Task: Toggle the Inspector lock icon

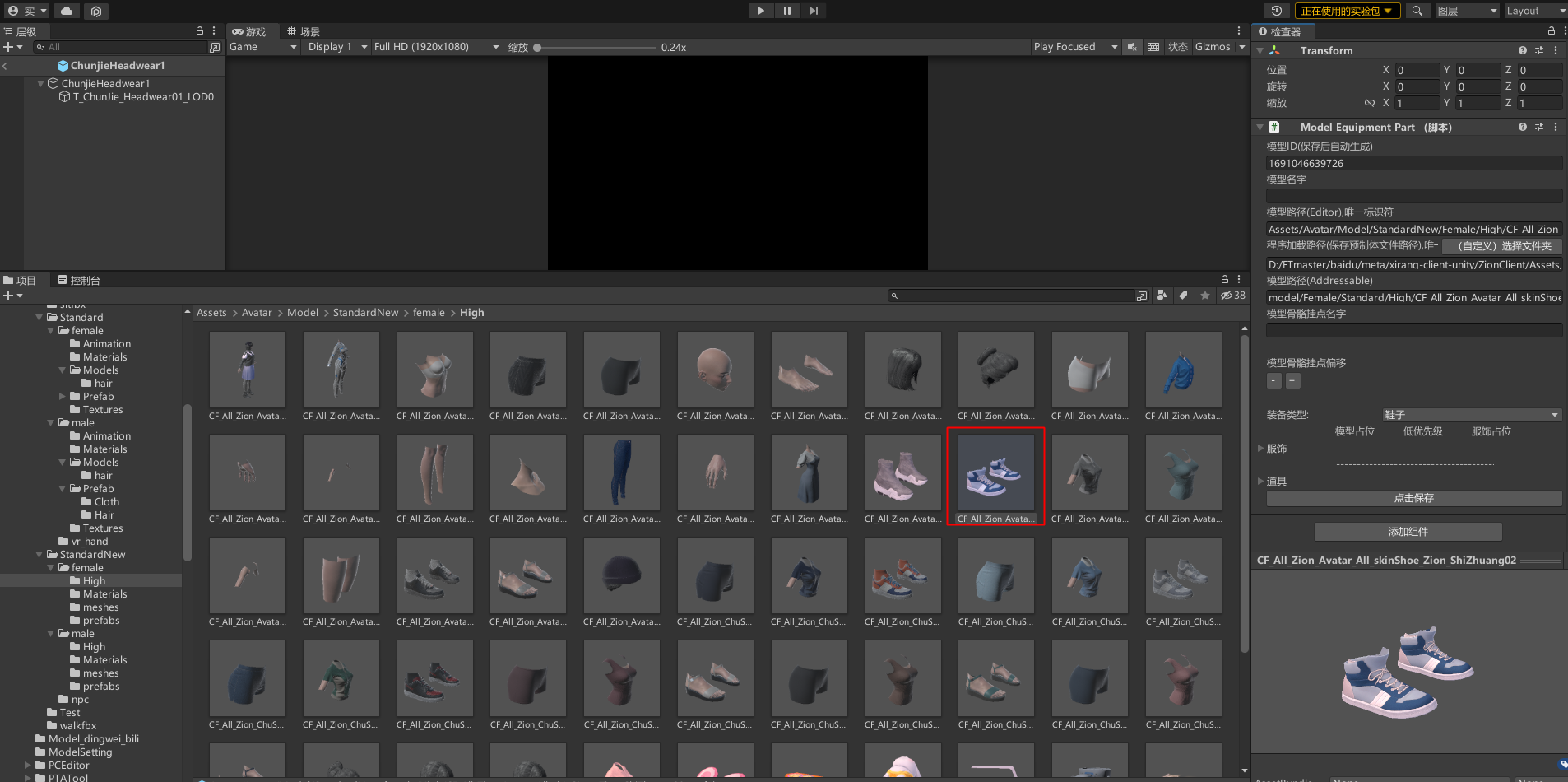Action: (1552, 31)
